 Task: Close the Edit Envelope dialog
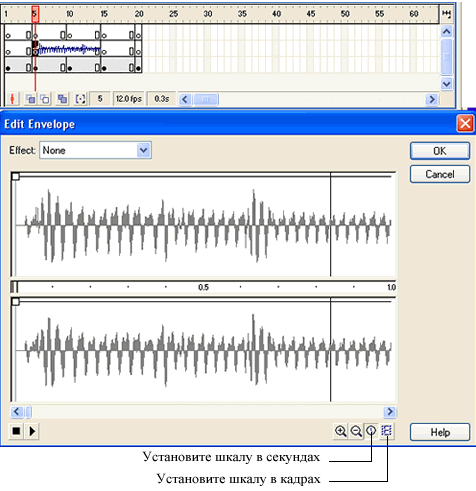pos(465,124)
